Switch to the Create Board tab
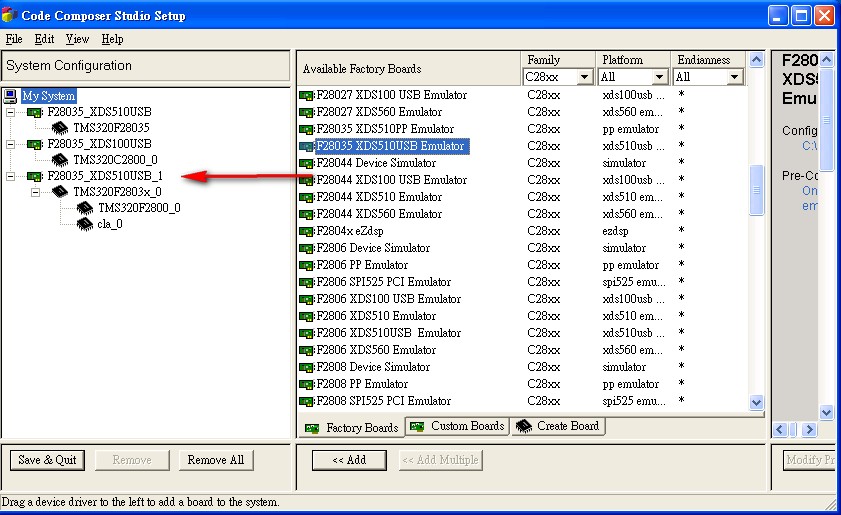This screenshot has width=841, height=515. click(x=558, y=426)
